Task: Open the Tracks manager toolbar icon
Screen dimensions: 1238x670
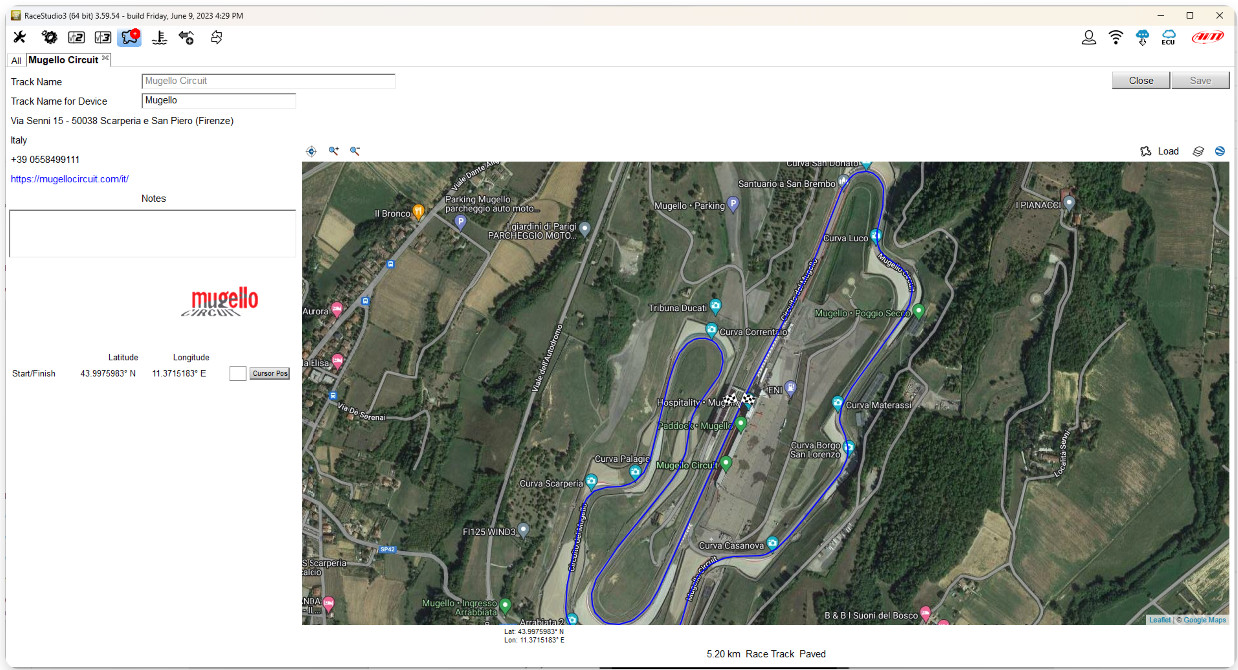Action: point(129,37)
